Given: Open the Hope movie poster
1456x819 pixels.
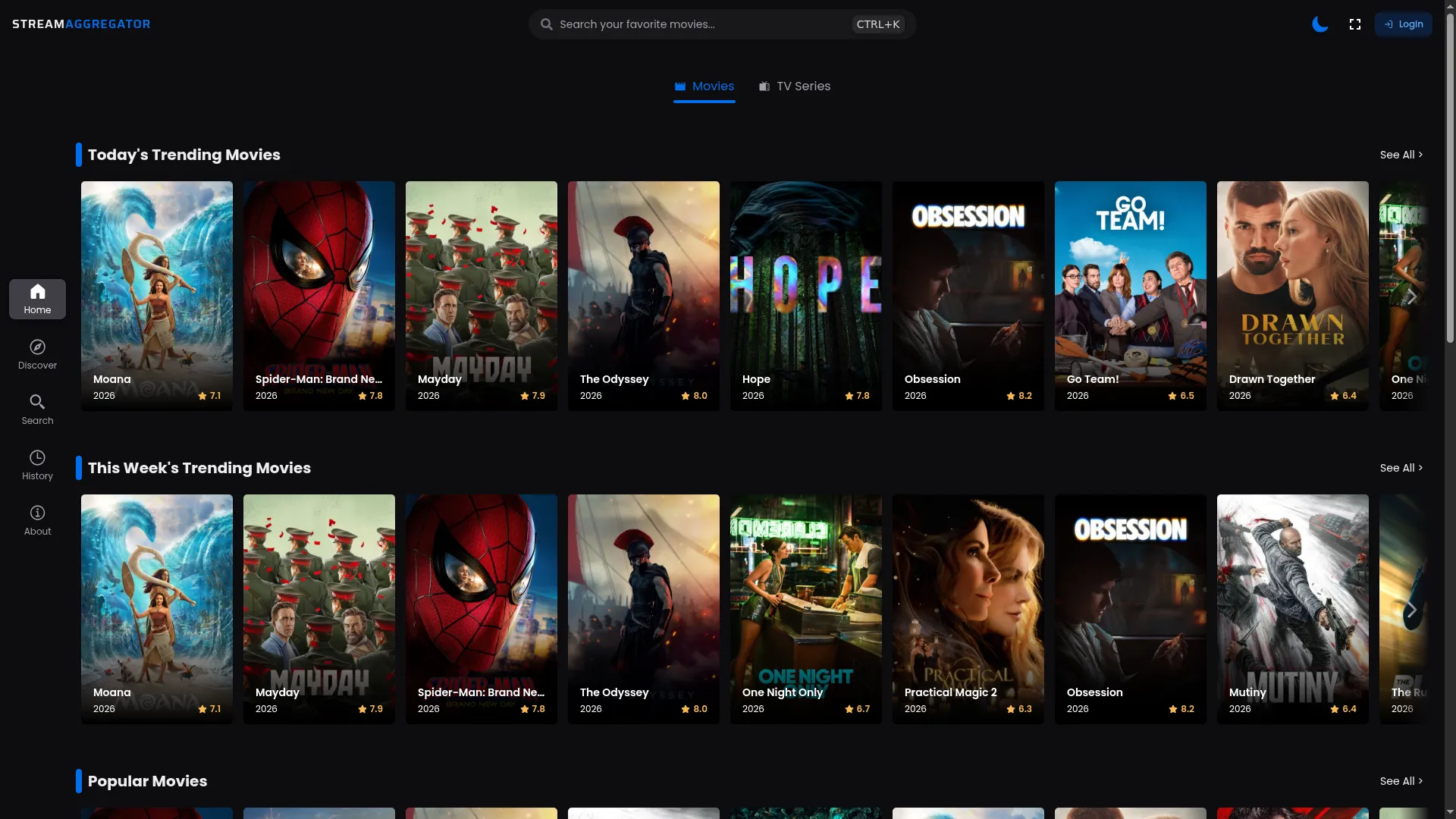Looking at the screenshot, I should [806, 296].
